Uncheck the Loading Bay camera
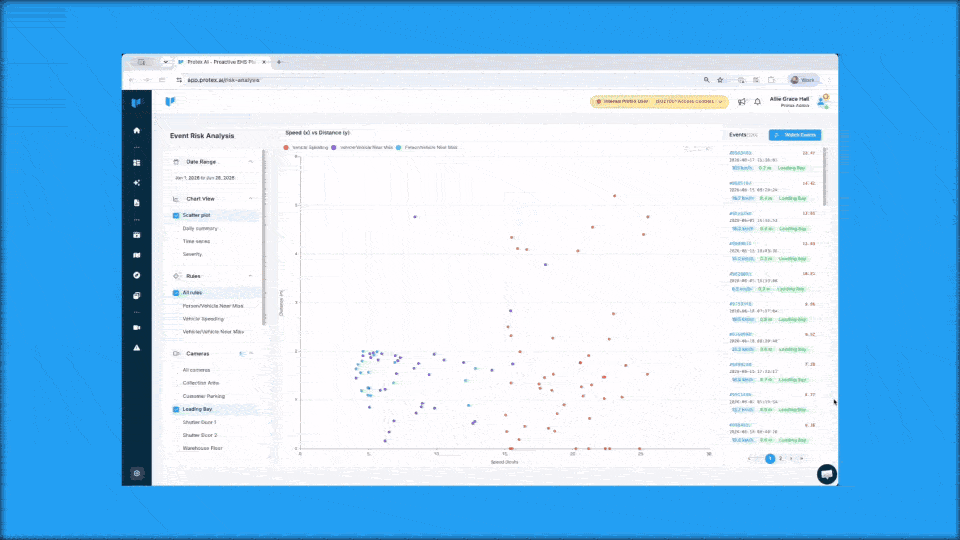The image size is (960, 540). pyautogui.click(x=176, y=409)
